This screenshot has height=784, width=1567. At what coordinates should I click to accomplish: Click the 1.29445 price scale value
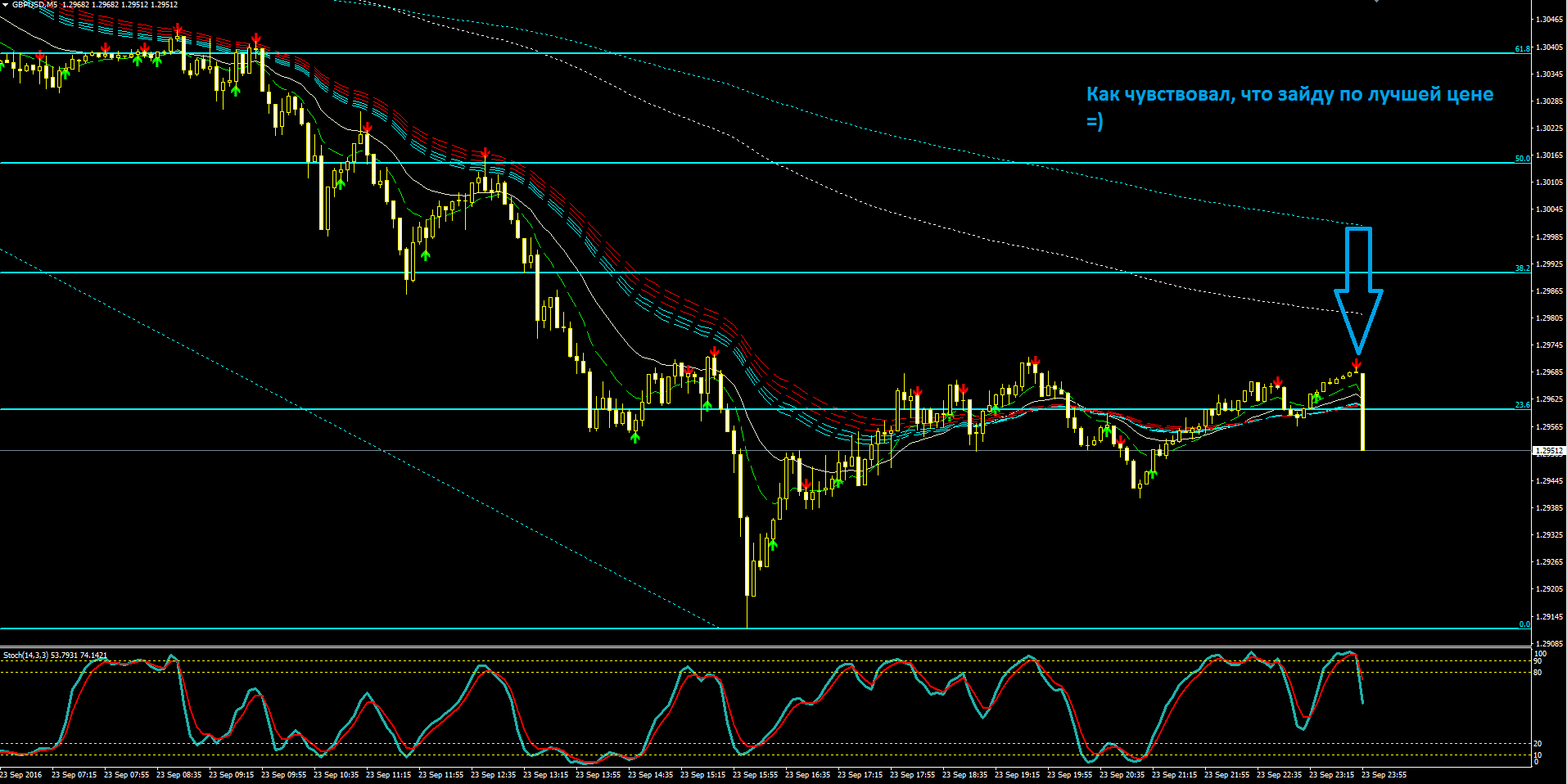point(1549,481)
